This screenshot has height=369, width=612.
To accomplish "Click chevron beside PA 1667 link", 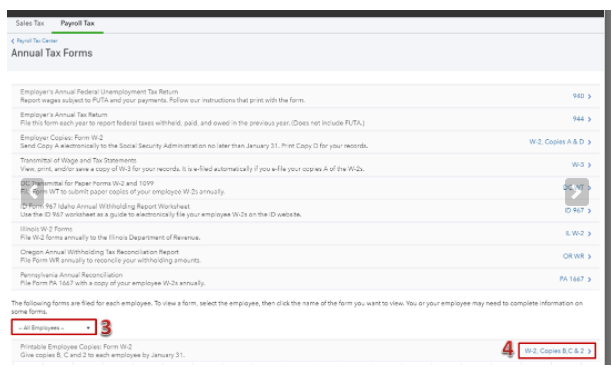I will coord(589,280).
